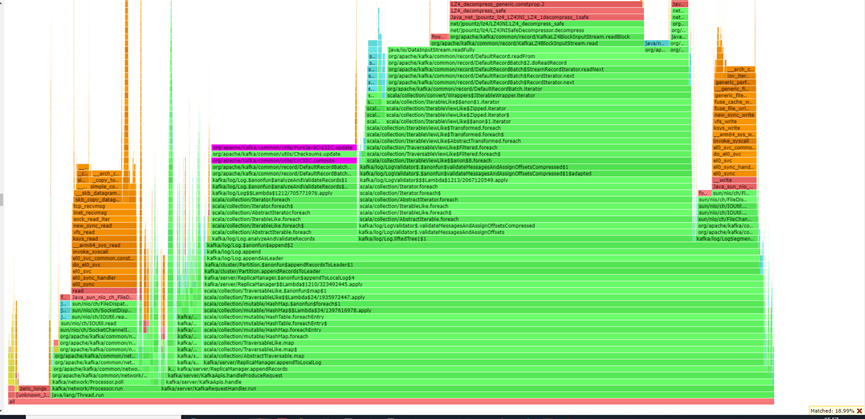The image size is (865, 419).
Task: Clear search via X next to Matched
Action: 859,411
